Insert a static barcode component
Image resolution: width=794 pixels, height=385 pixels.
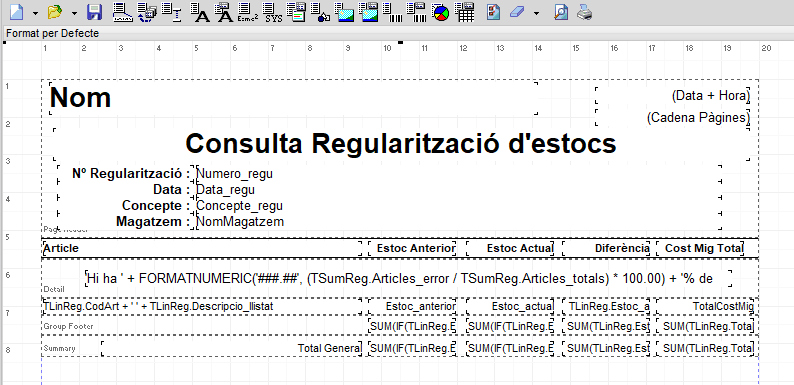pos(393,12)
